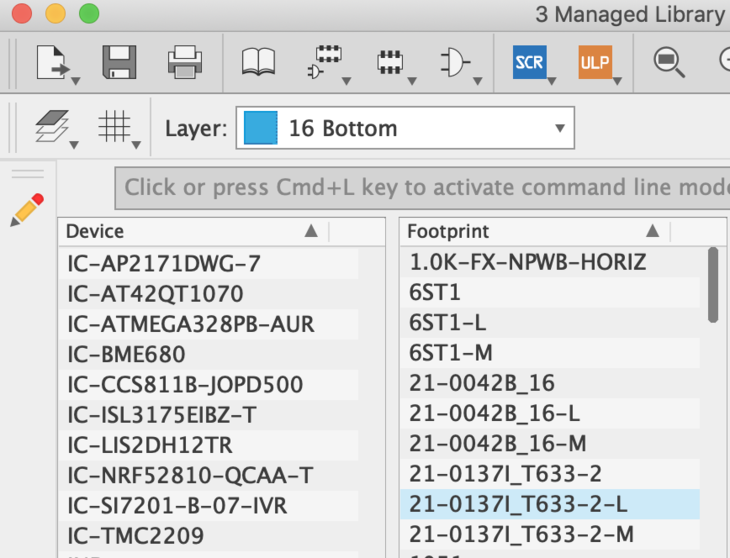Select footprint 21-0042B_16
730x558 pixels.
pos(550,383)
